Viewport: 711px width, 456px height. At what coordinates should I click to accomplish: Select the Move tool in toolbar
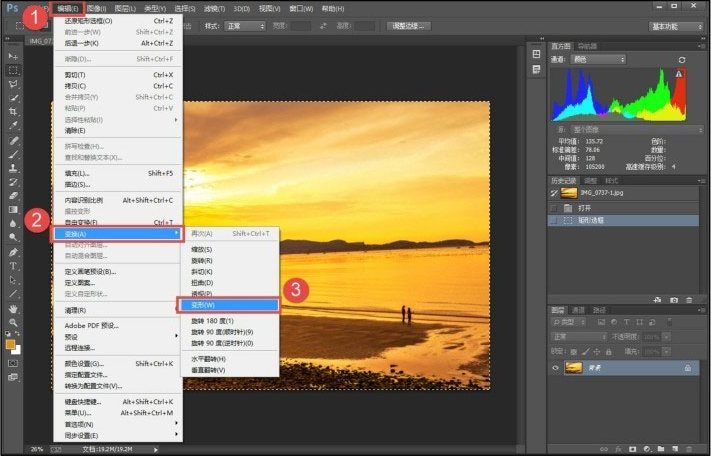pos(13,57)
